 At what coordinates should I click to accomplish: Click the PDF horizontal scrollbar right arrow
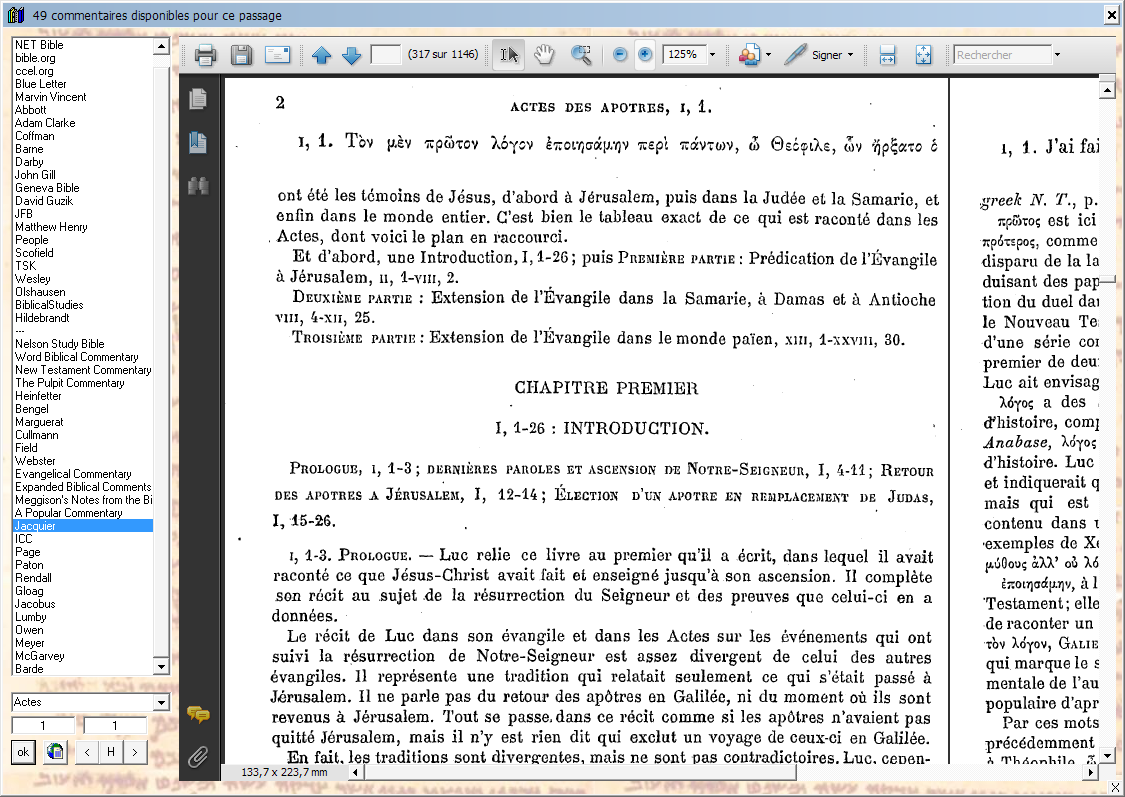(x=1091, y=772)
